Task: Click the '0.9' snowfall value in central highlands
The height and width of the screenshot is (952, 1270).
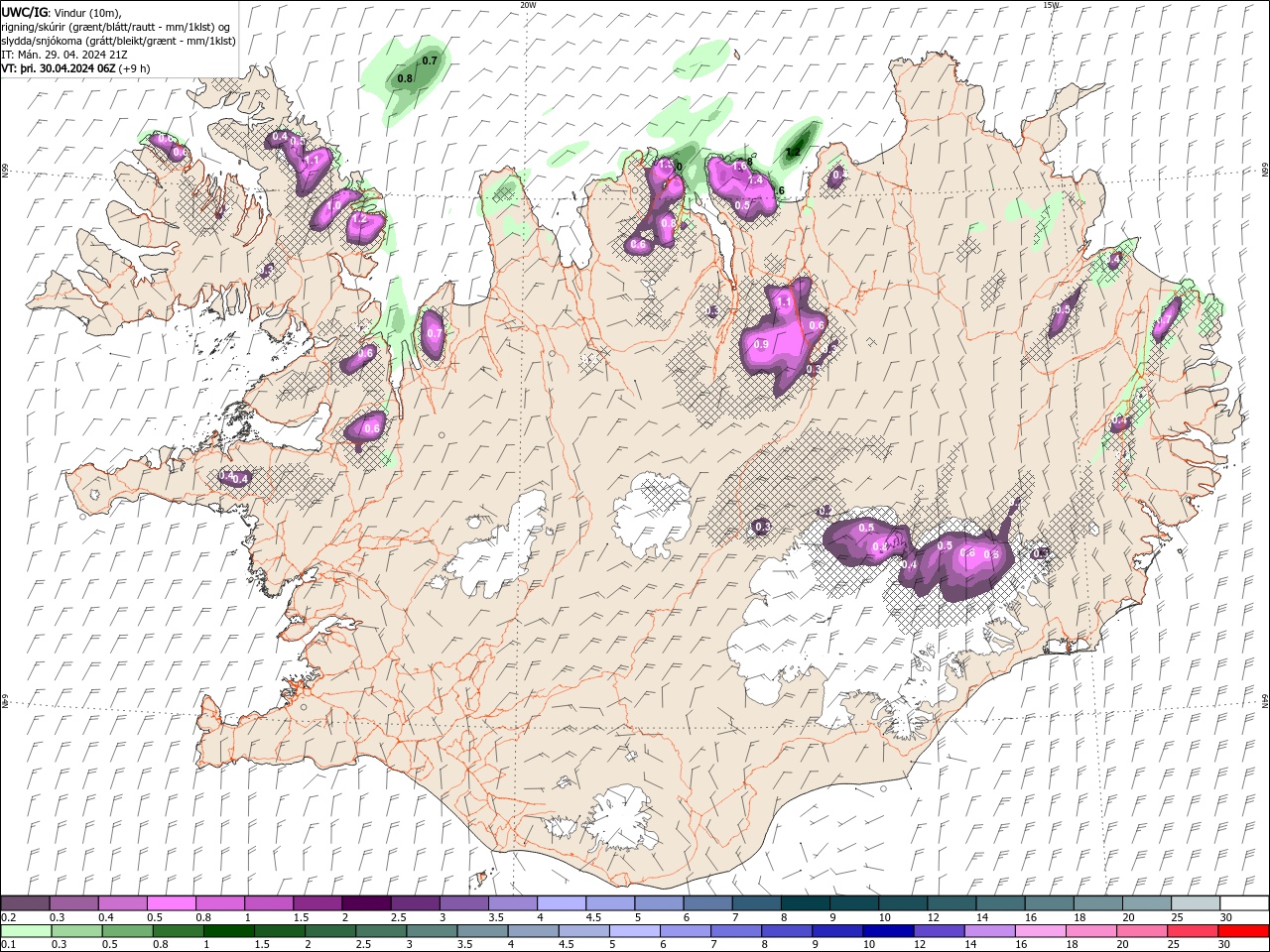Action: [761, 344]
